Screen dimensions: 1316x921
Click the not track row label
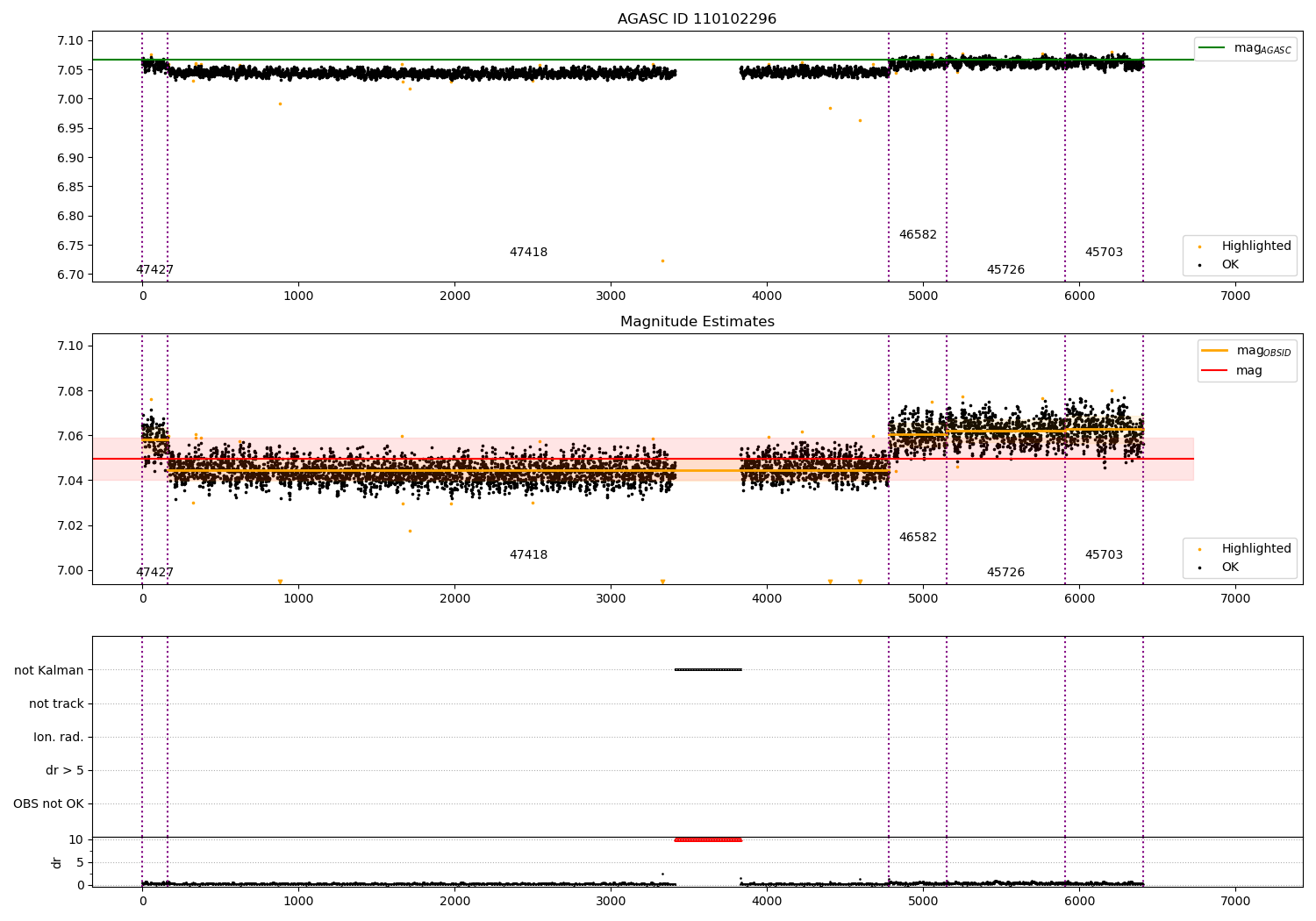[56, 703]
